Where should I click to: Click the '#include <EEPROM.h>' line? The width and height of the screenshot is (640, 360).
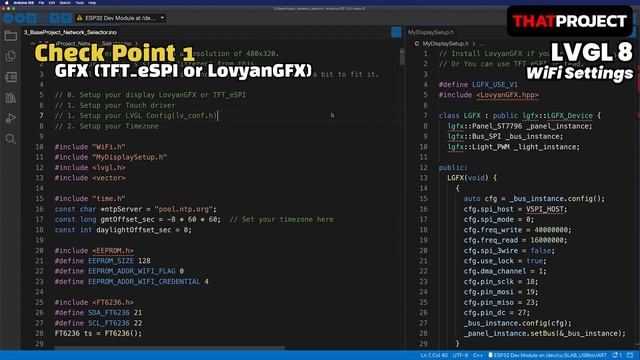tap(94, 251)
